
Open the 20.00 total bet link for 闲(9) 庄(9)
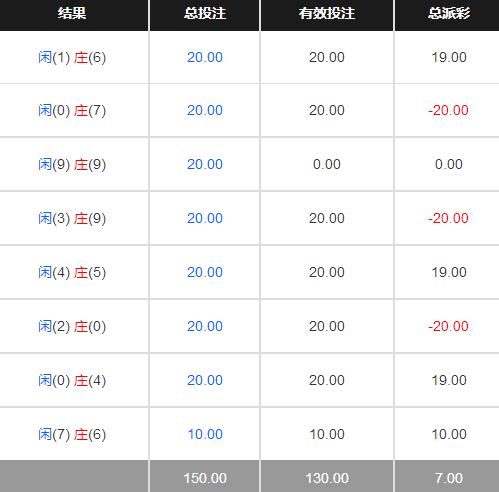point(205,164)
